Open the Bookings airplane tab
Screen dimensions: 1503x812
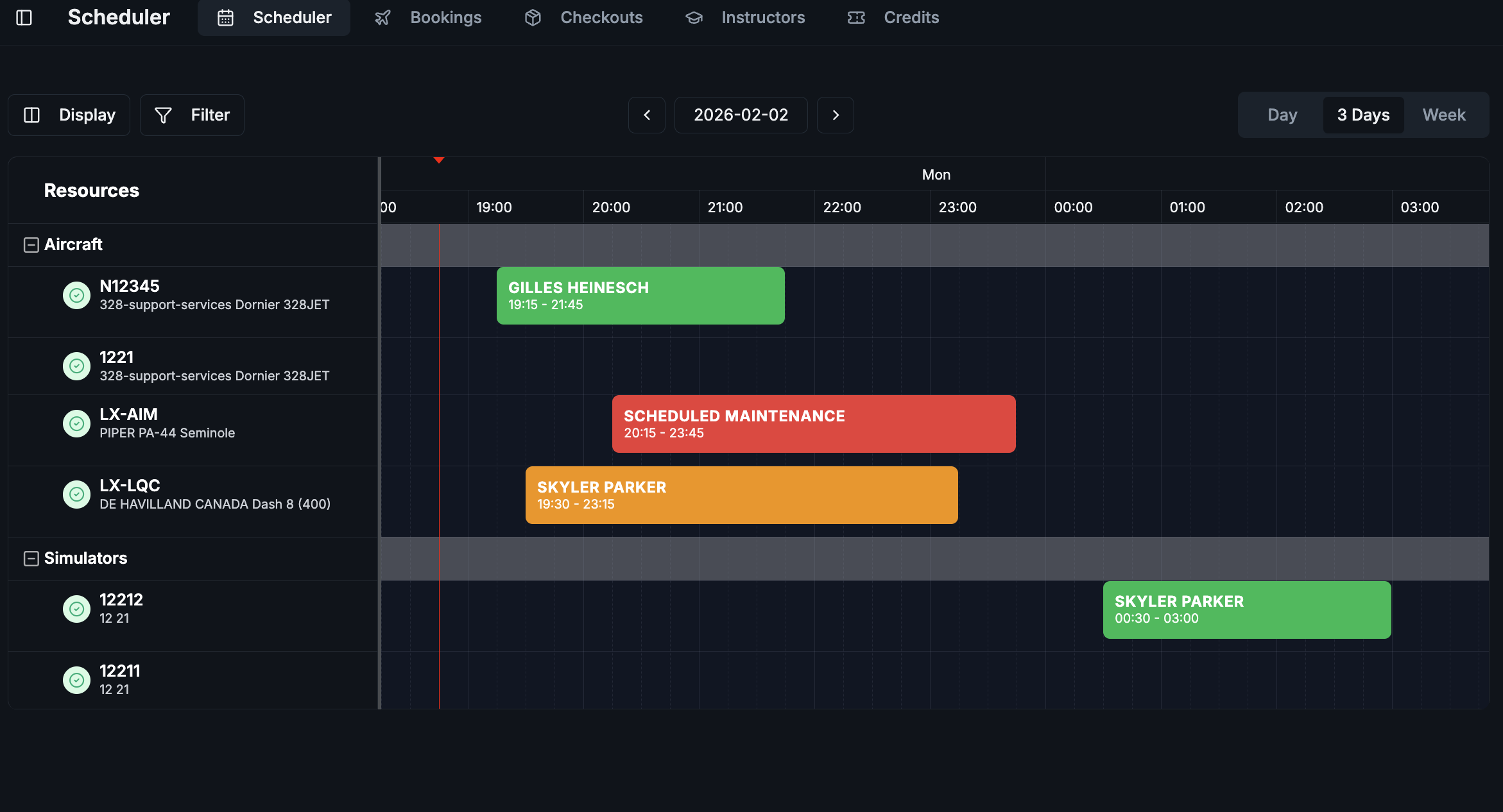click(x=428, y=17)
